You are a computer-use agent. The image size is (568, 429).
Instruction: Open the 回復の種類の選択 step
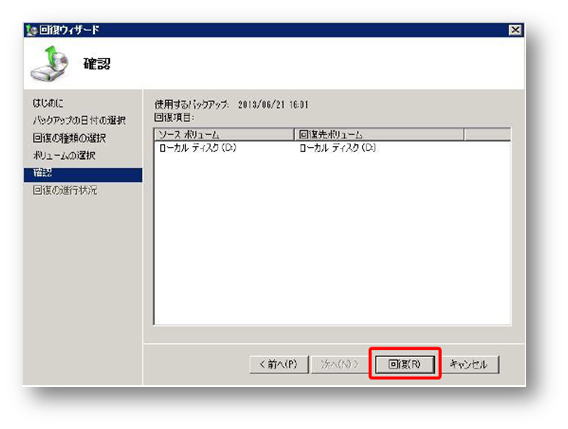[69, 138]
